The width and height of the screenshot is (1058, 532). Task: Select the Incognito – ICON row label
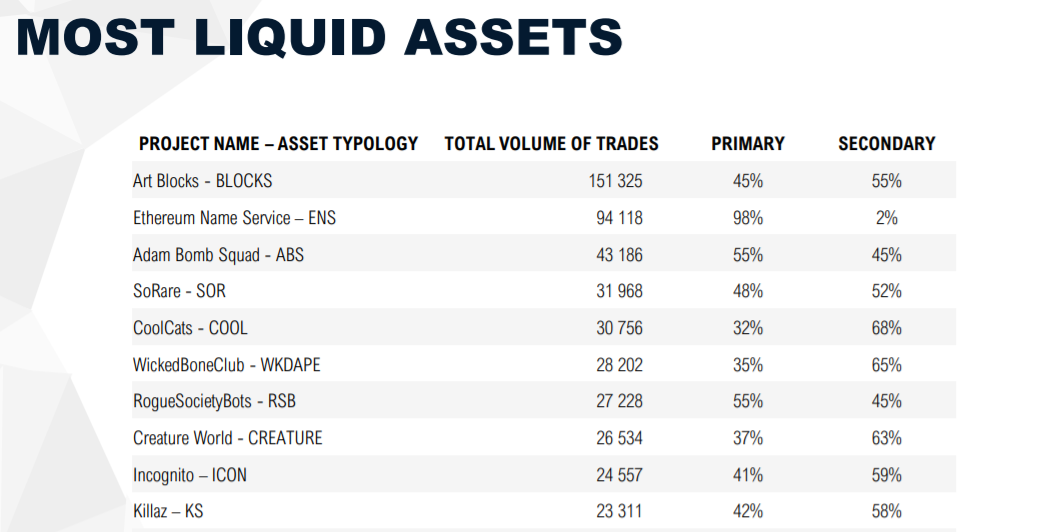point(189,475)
